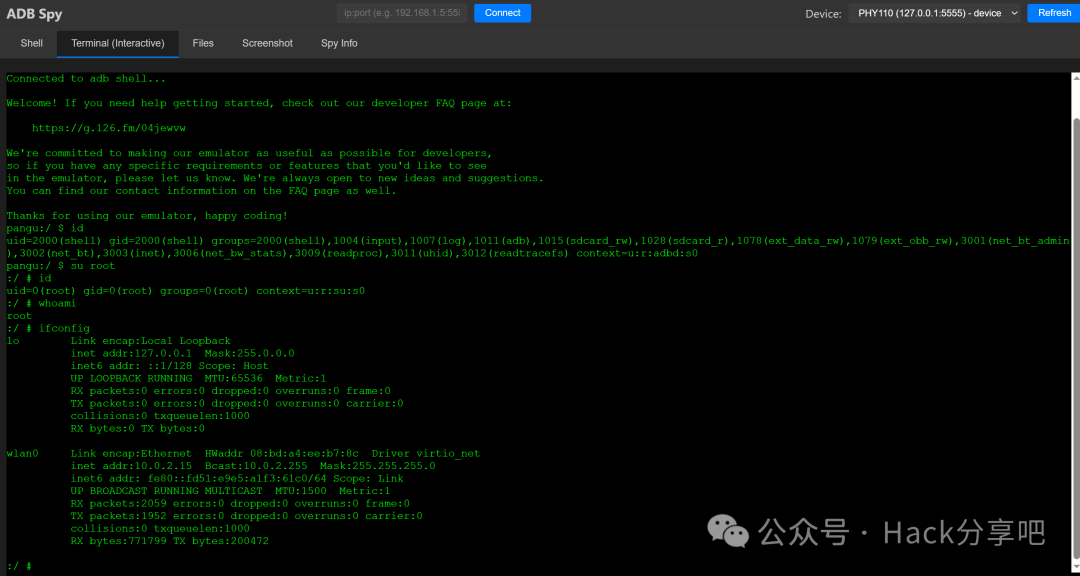Click the 'UP LOOPBACK RUNNING' line
The height and width of the screenshot is (576, 1080).
point(198,378)
